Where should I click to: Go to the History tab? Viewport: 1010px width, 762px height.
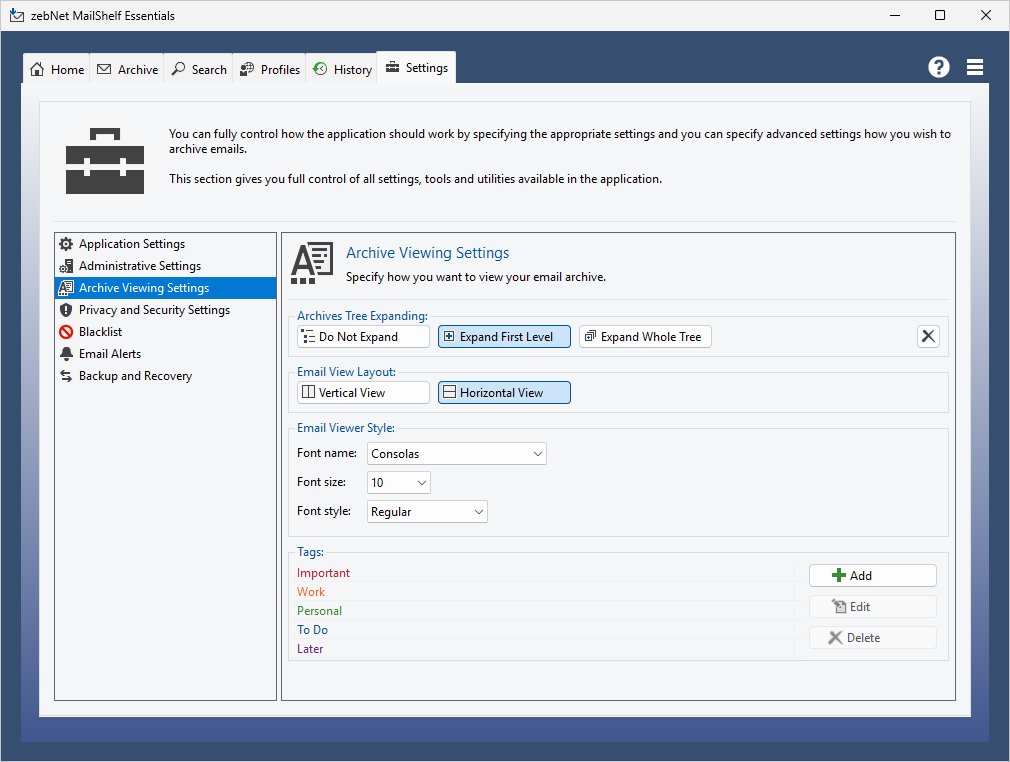[342, 69]
